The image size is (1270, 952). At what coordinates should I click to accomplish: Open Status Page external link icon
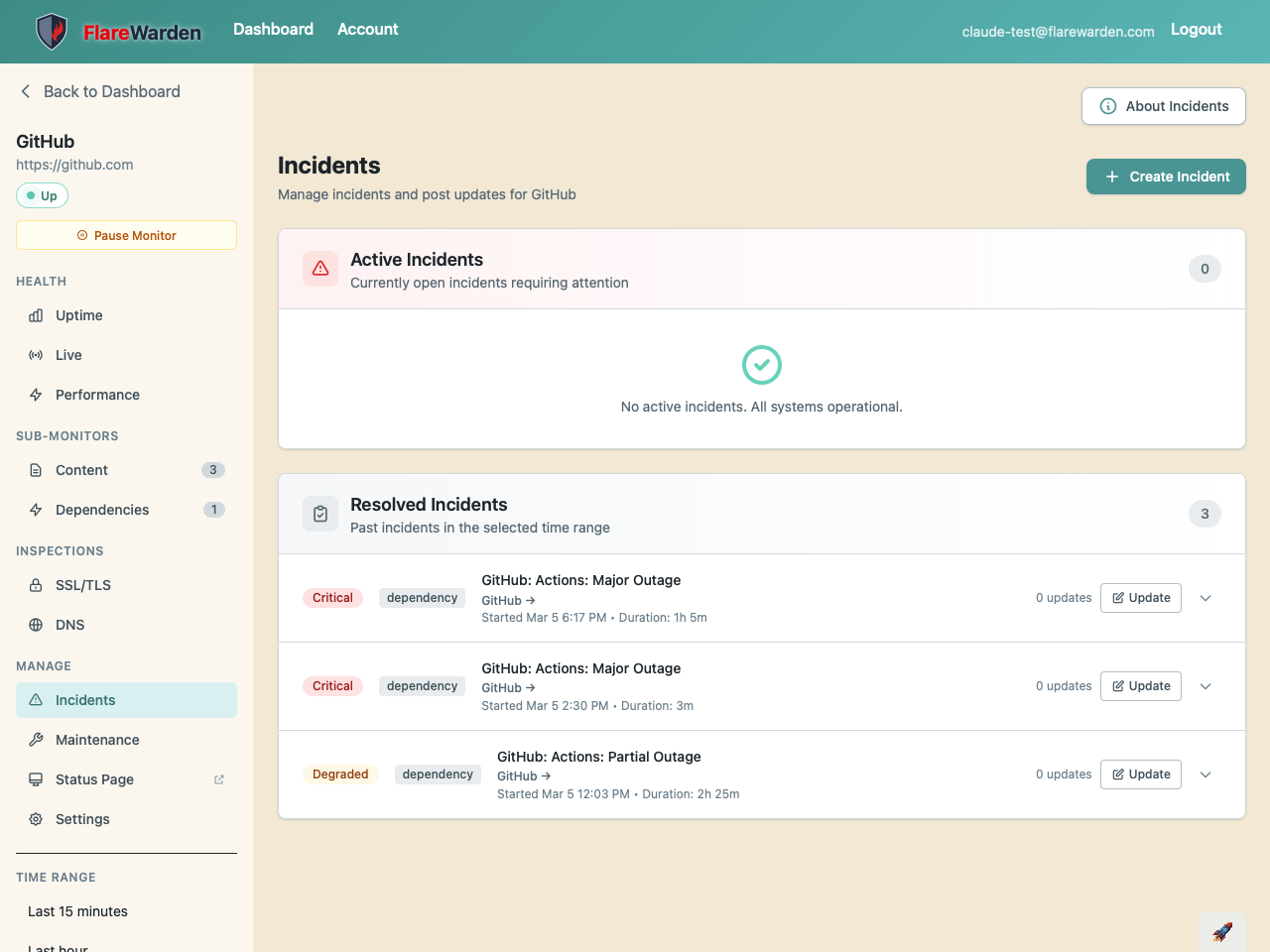pyautogui.click(x=219, y=779)
